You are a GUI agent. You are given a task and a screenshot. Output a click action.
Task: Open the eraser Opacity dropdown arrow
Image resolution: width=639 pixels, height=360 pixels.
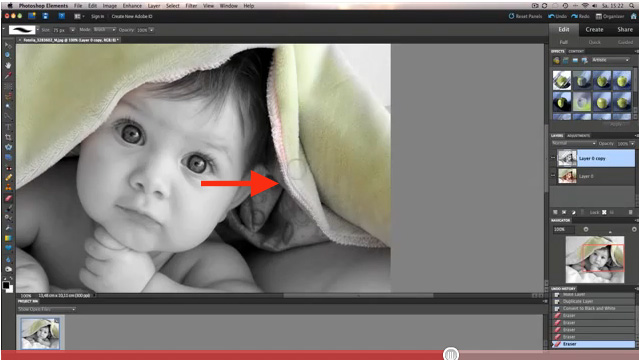pos(151,30)
